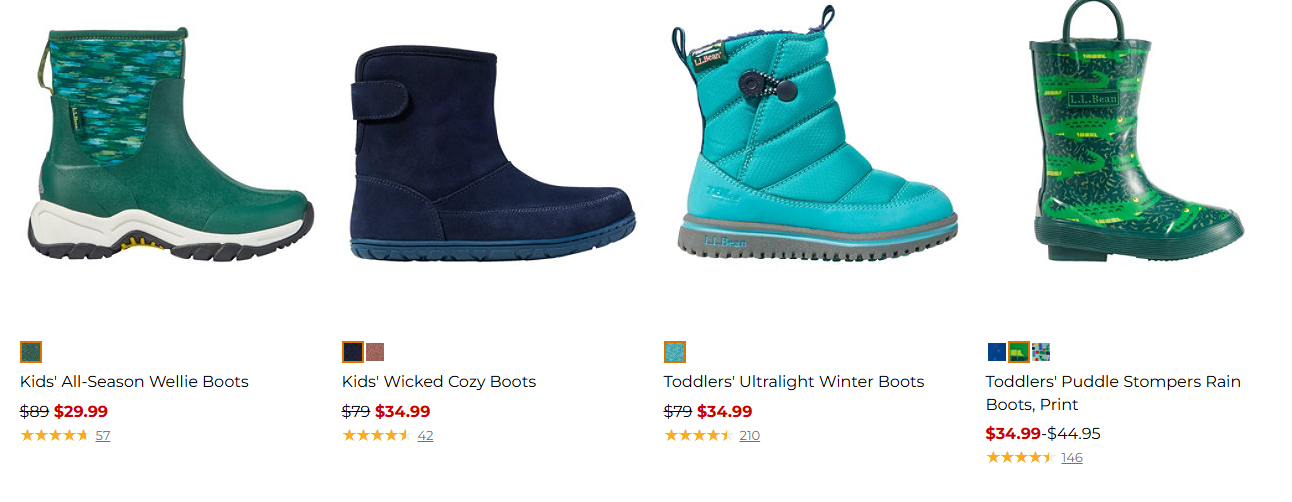Choose the rose-brown swatch for Wicked Cozy Boots
Screen dimensions: 1292x502
375,352
